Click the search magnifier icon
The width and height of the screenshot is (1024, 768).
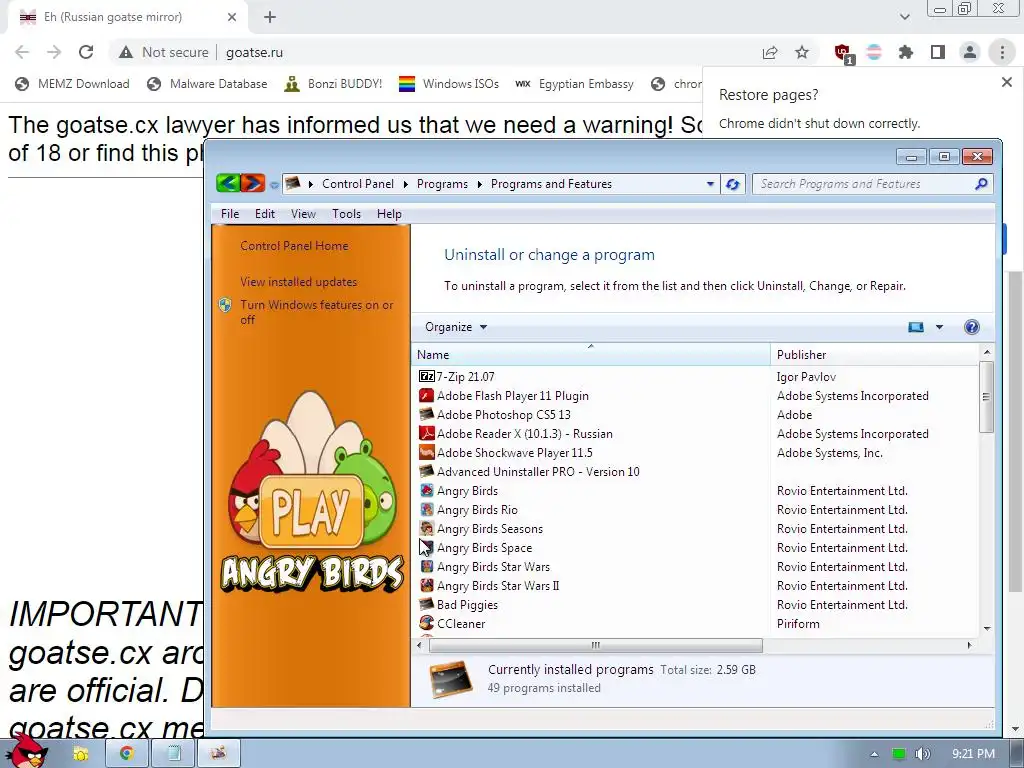981,184
